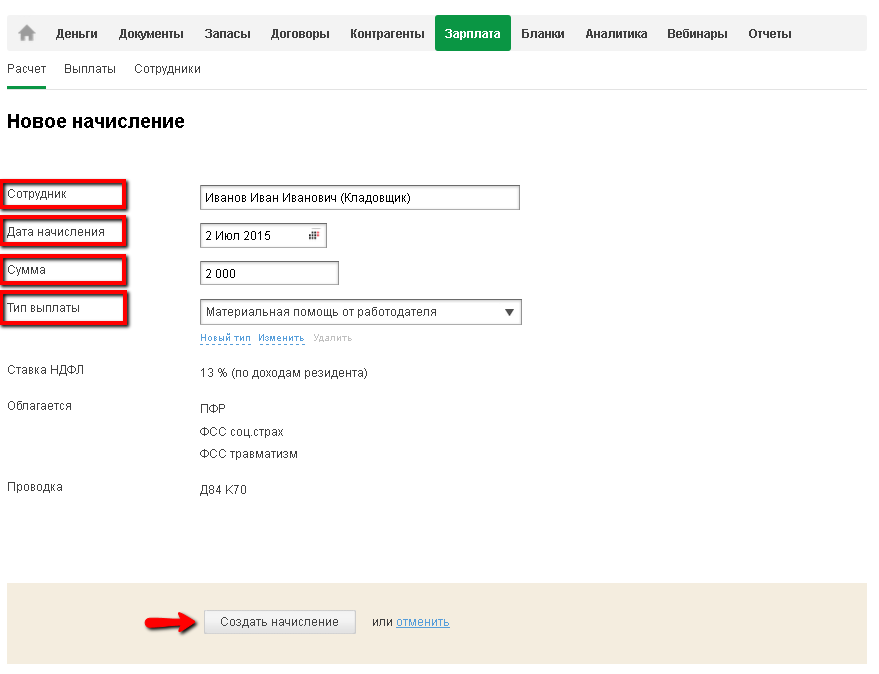This screenshot has width=879, height=674.
Task: Switch to the Расчет tab
Action: click(26, 69)
